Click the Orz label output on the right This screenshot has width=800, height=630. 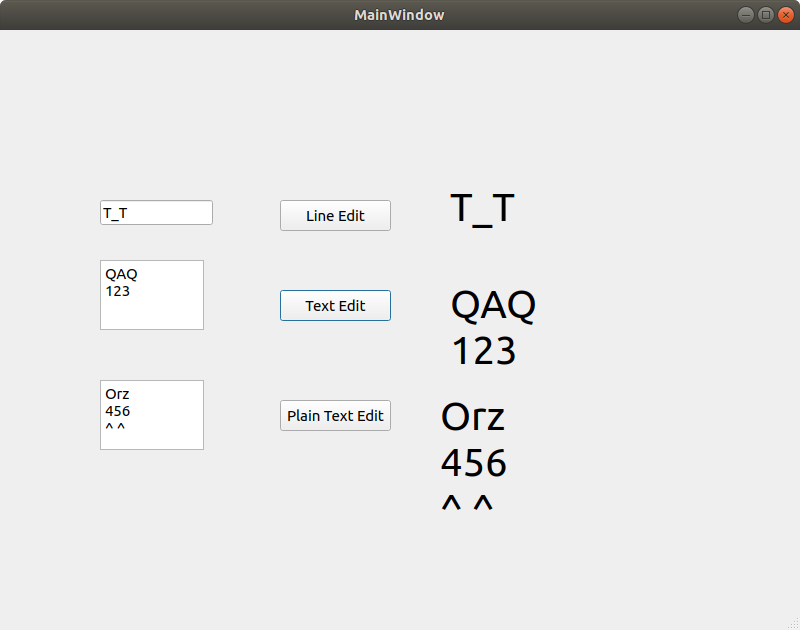pos(472,417)
